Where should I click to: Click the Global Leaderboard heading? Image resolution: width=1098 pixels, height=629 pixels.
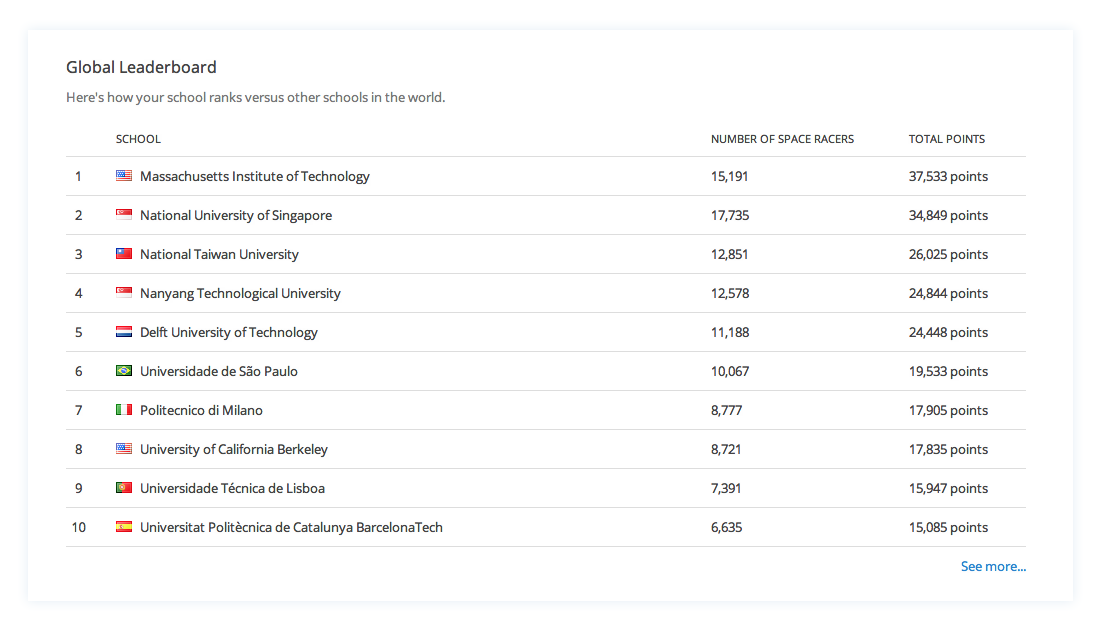pyautogui.click(x=141, y=67)
